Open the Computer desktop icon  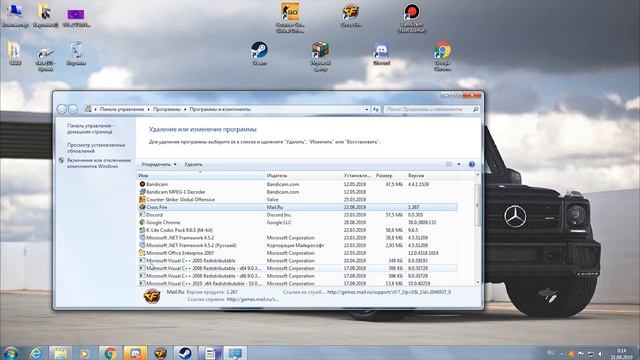click(x=15, y=16)
